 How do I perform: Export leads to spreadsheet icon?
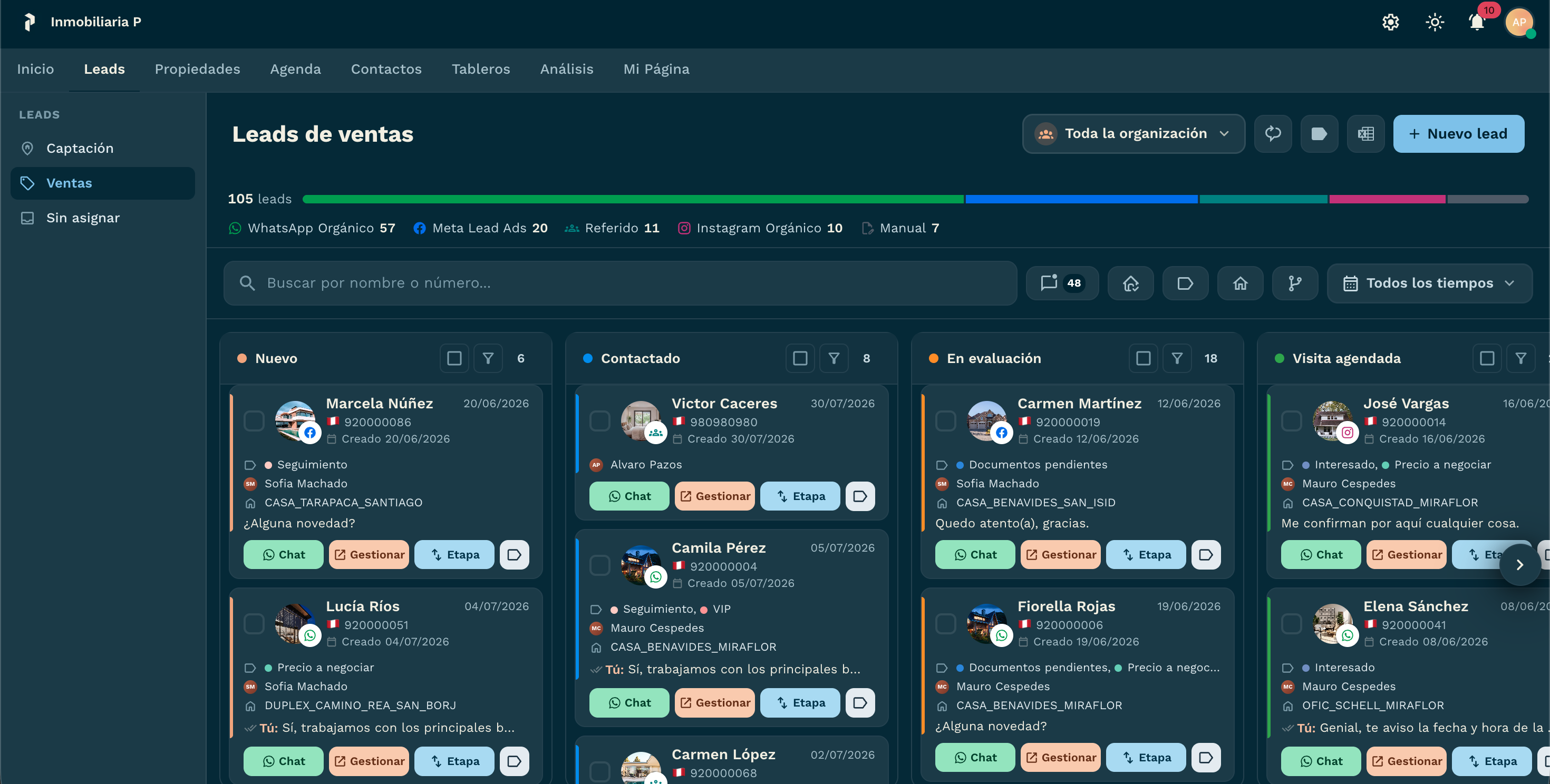point(1365,133)
